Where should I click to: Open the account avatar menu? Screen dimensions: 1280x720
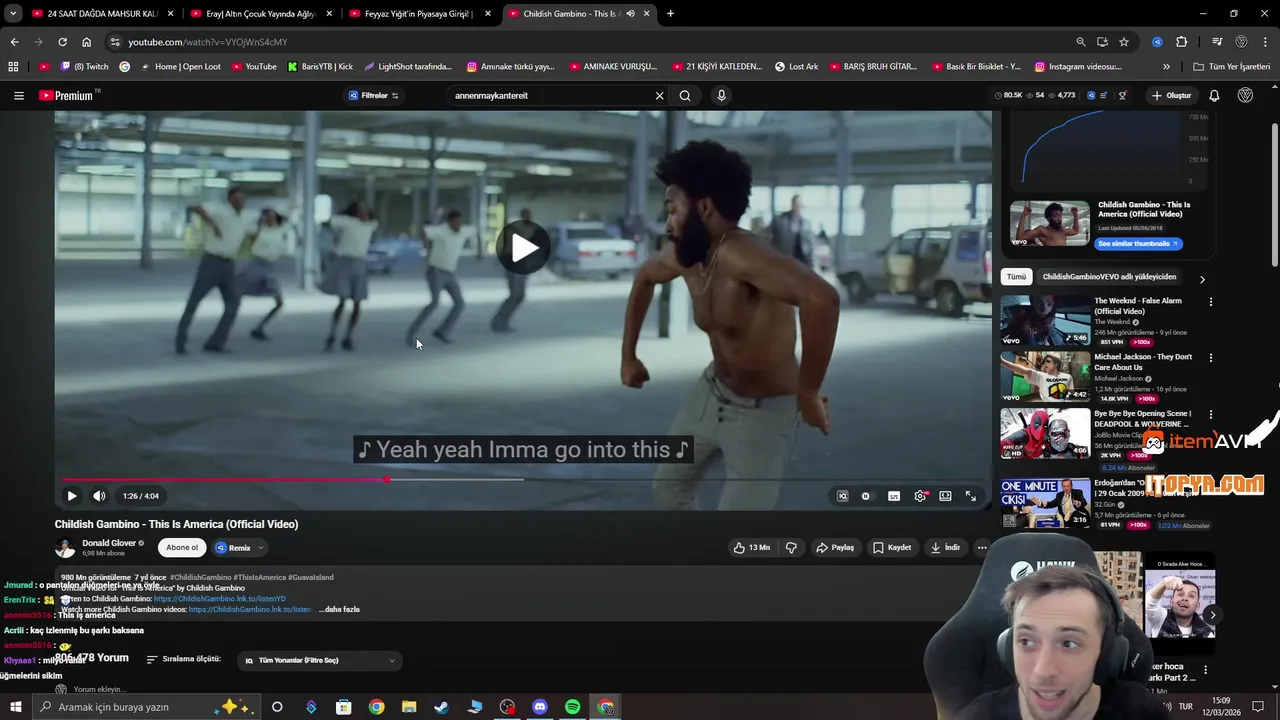tap(1245, 96)
